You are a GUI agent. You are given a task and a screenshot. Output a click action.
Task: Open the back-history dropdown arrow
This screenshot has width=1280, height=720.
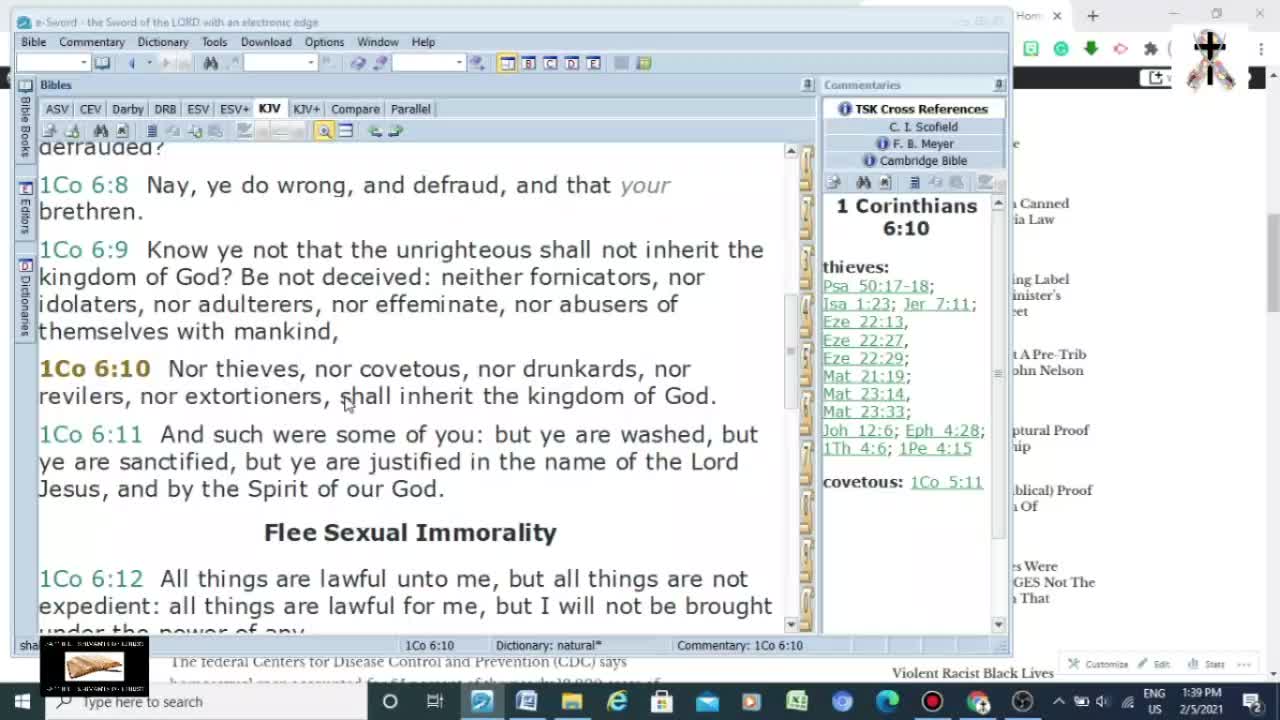[x=149, y=63]
